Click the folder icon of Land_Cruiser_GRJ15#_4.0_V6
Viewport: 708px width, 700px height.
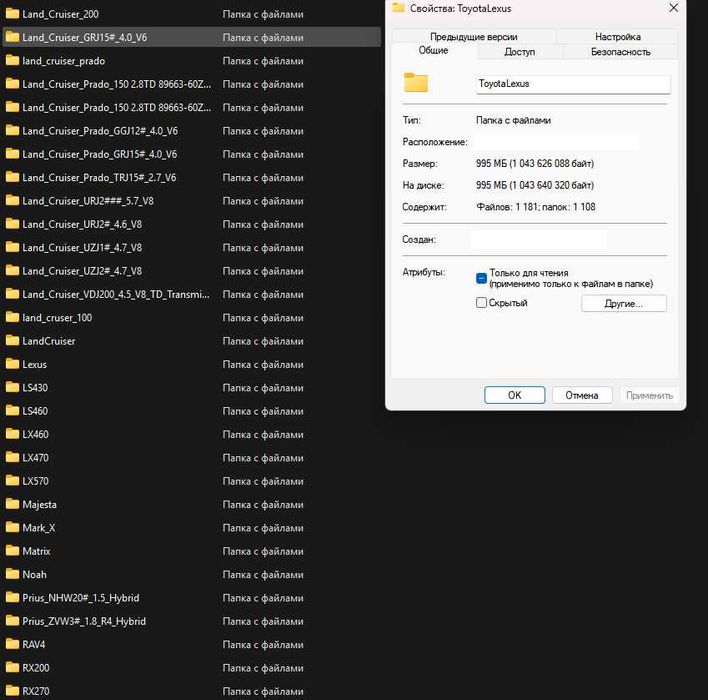point(12,37)
